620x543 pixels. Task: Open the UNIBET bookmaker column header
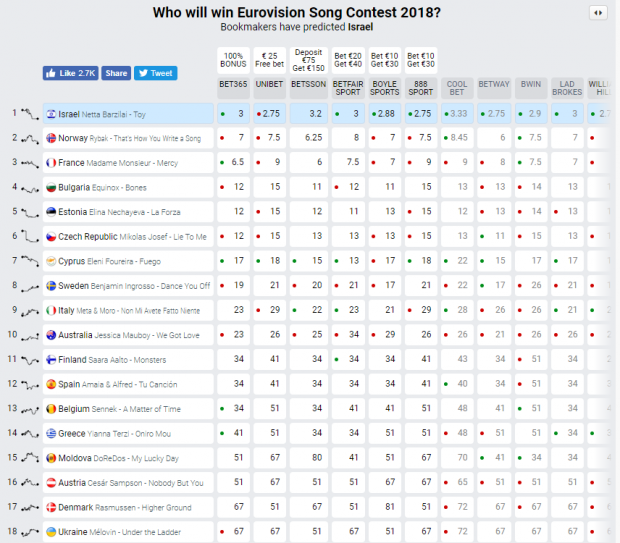click(269, 88)
